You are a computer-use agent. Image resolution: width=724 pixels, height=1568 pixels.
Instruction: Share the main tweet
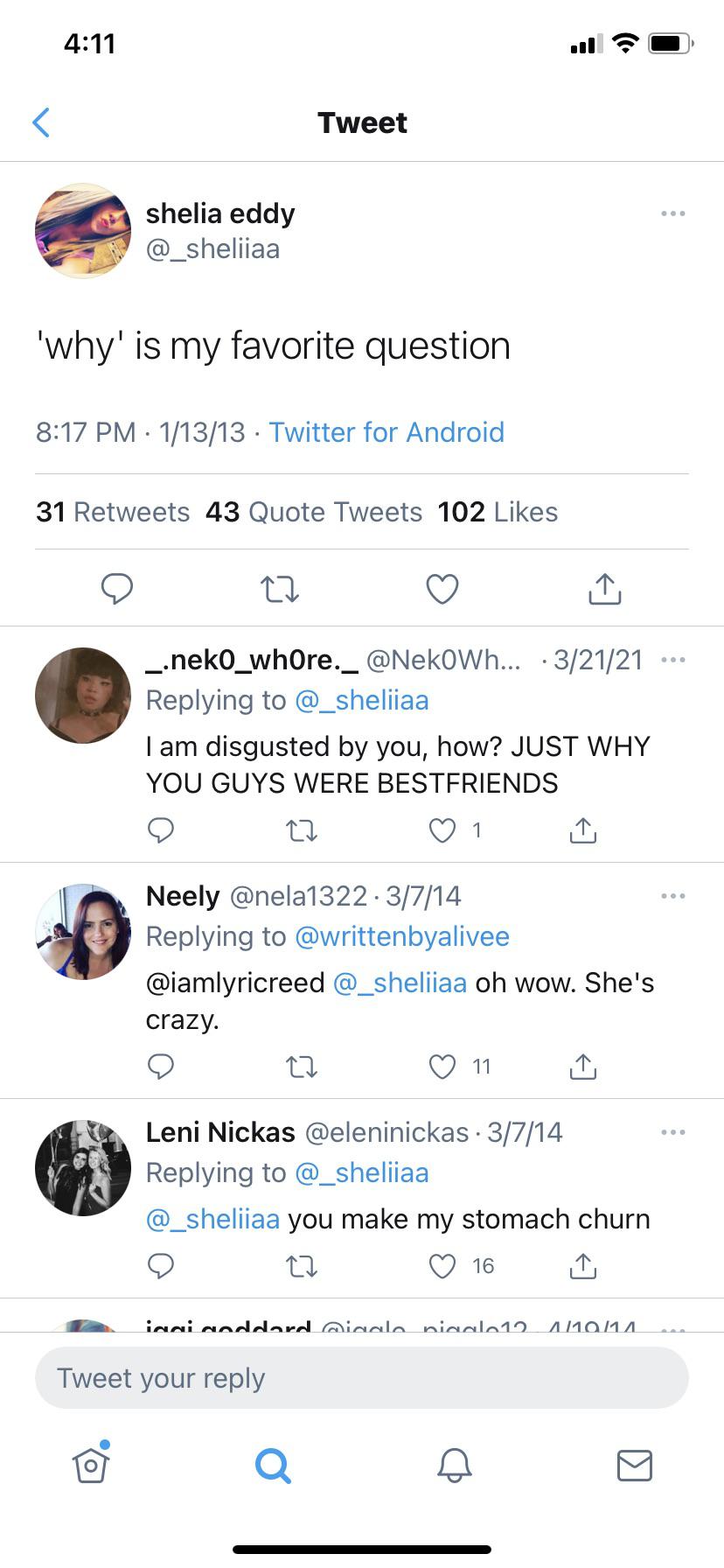click(x=604, y=589)
